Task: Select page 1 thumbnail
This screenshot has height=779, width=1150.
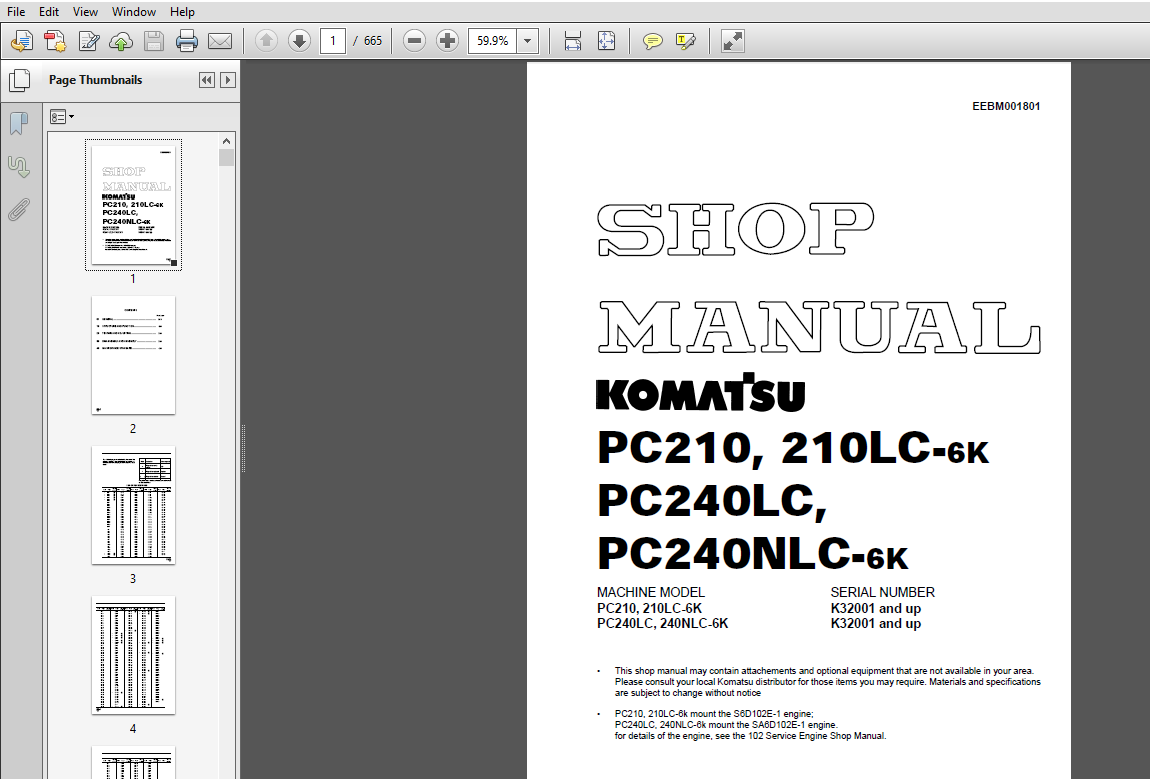Action: point(133,204)
